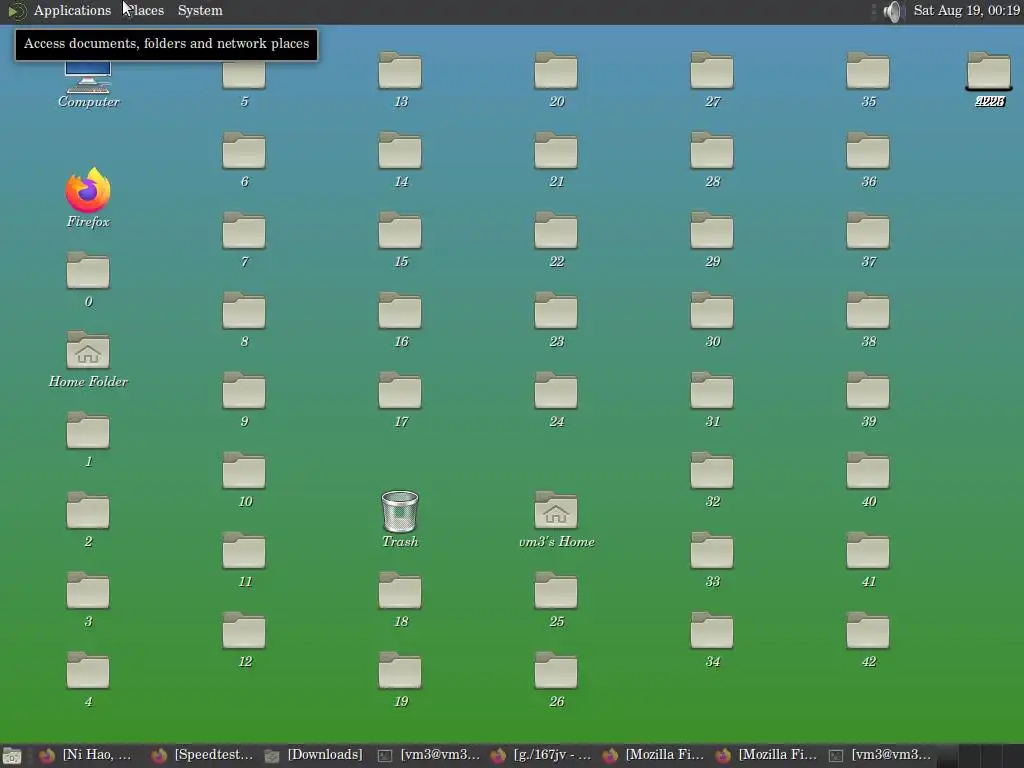1024x768 pixels.
Task: Click the date and time clock
Action: click(x=967, y=10)
